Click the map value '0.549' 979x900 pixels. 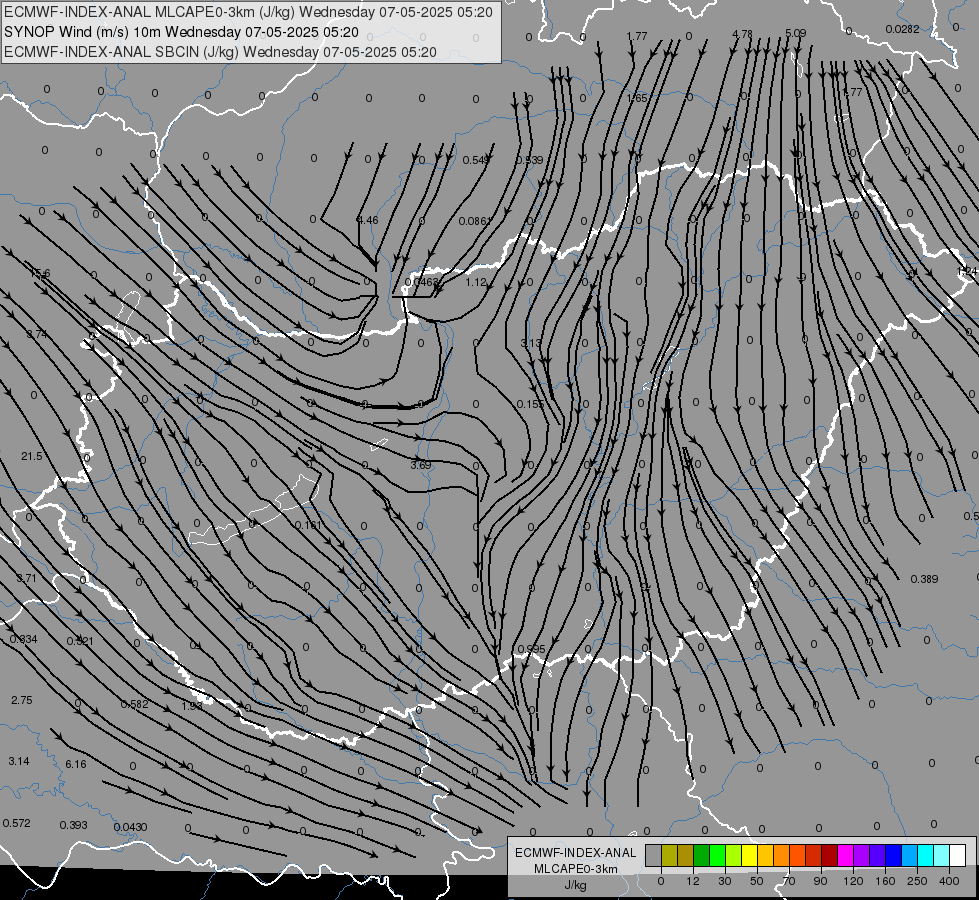click(475, 161)
